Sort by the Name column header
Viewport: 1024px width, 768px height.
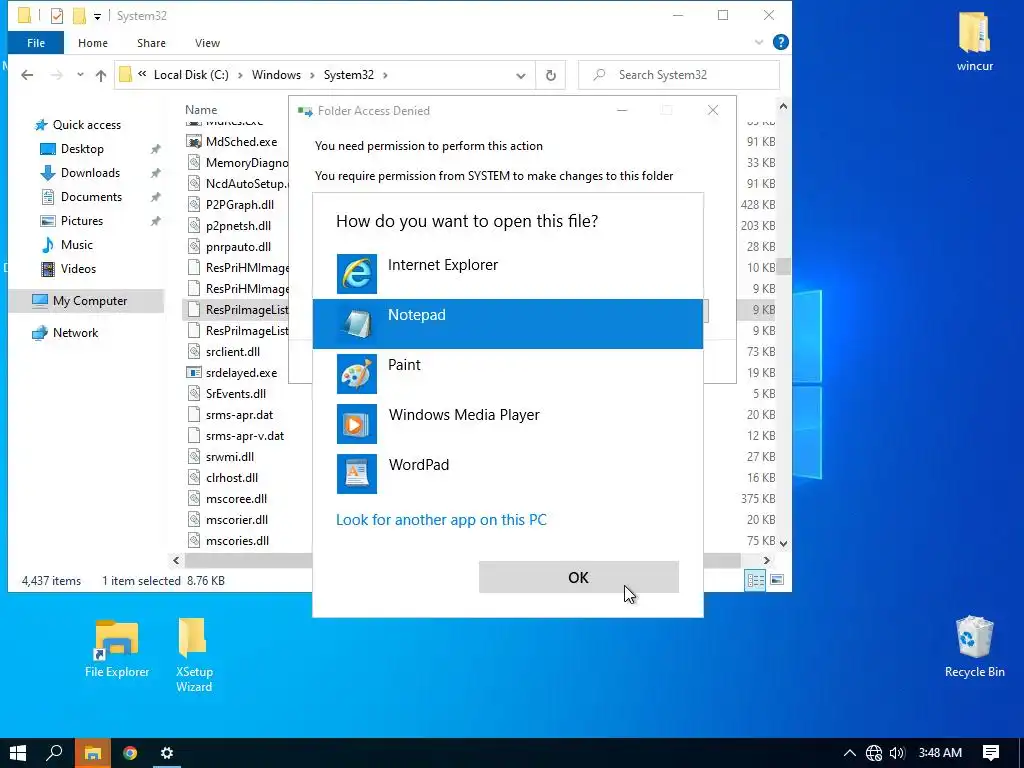(x=201, y=110)
